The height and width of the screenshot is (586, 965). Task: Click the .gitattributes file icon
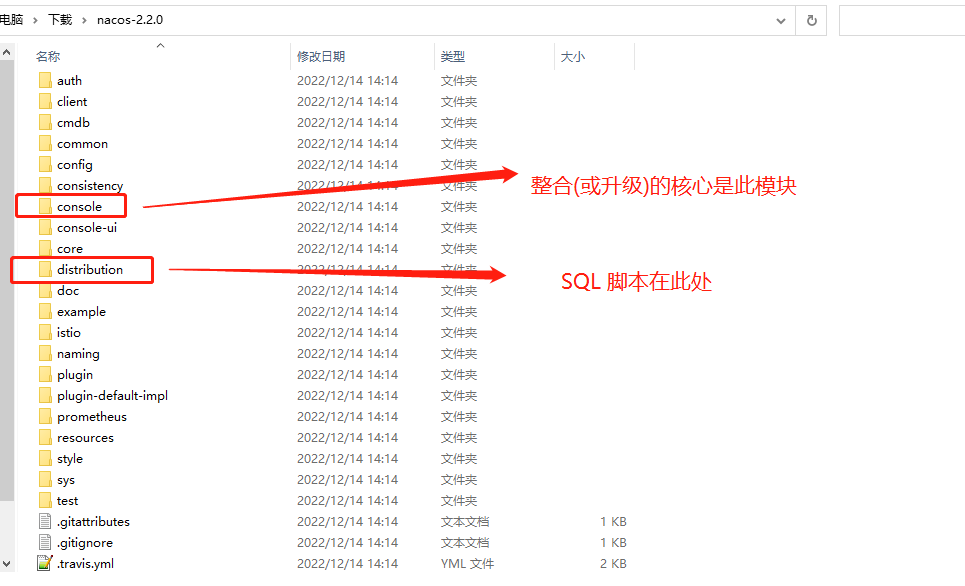point(45,521)
